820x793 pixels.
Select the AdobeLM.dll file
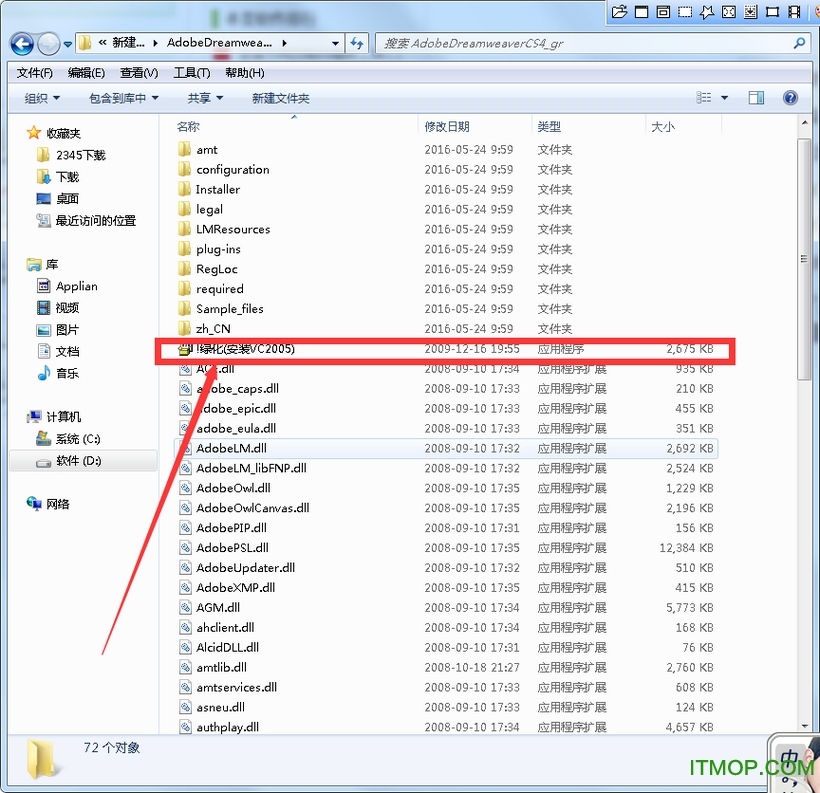pos(445,448)
